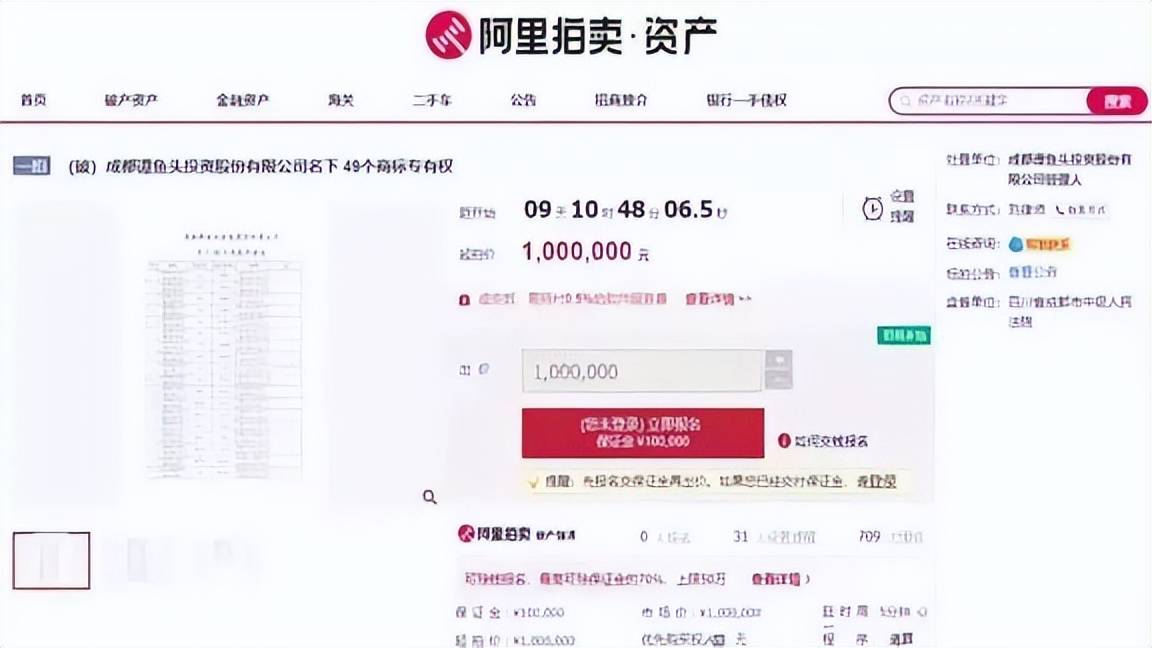The width and height of the screenshot is (1152, 648).
Task: Click the 1,000,000 元 starting price
Action: [x=586, y=252]
